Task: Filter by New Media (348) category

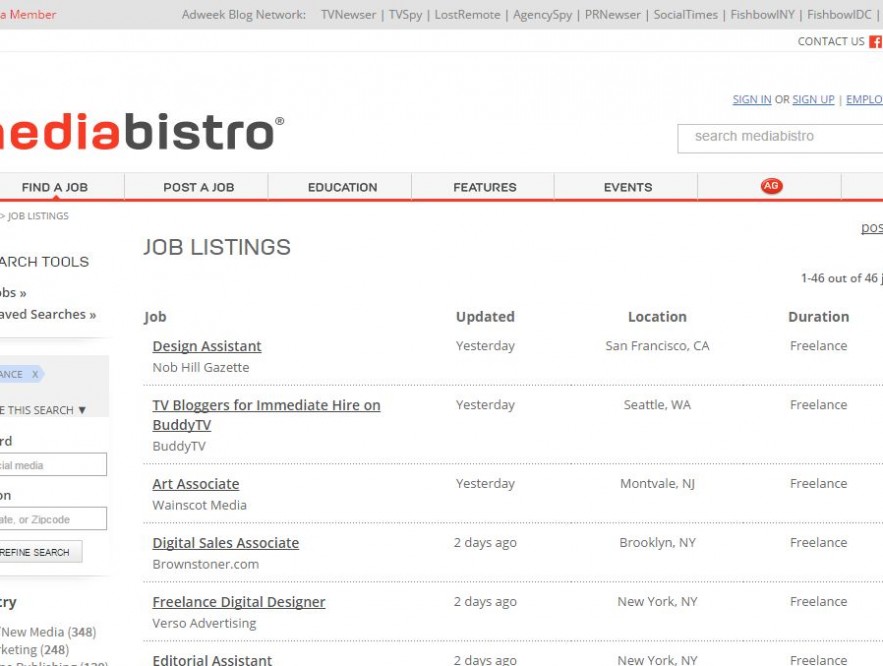Action: (x=48, y=632)
